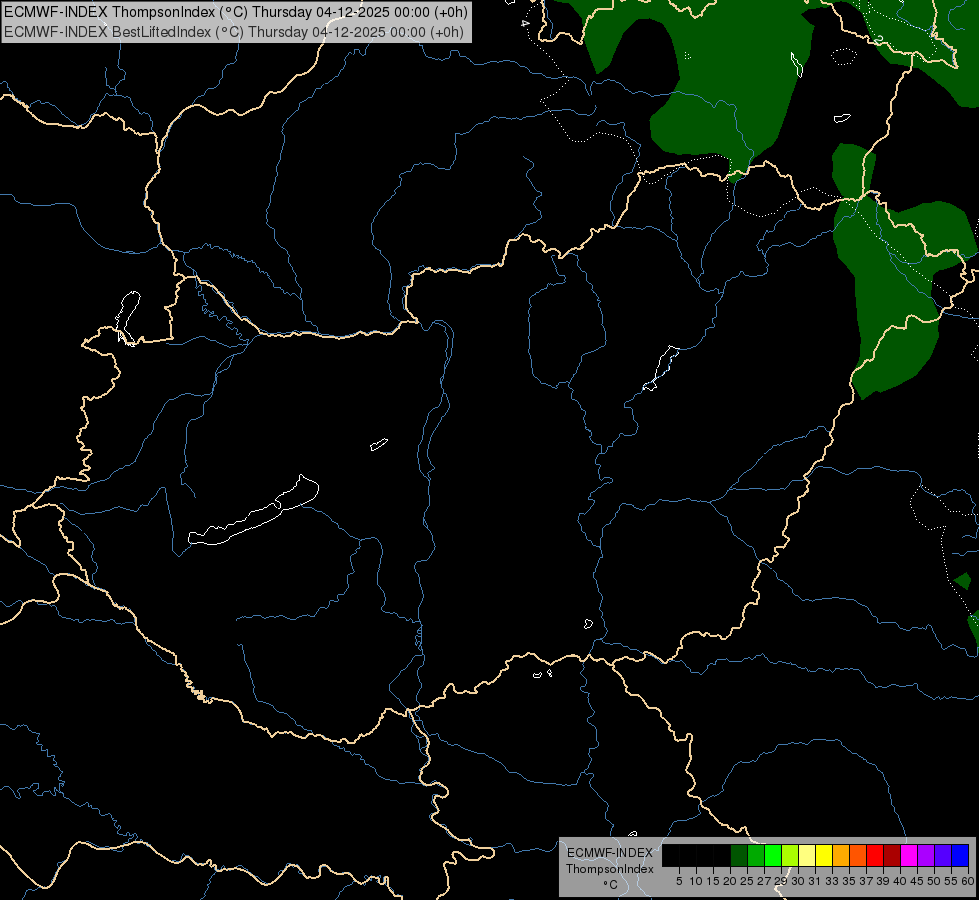
Task: Click the ThompsonIndex title line in header
Action: (x=235, y=12)
